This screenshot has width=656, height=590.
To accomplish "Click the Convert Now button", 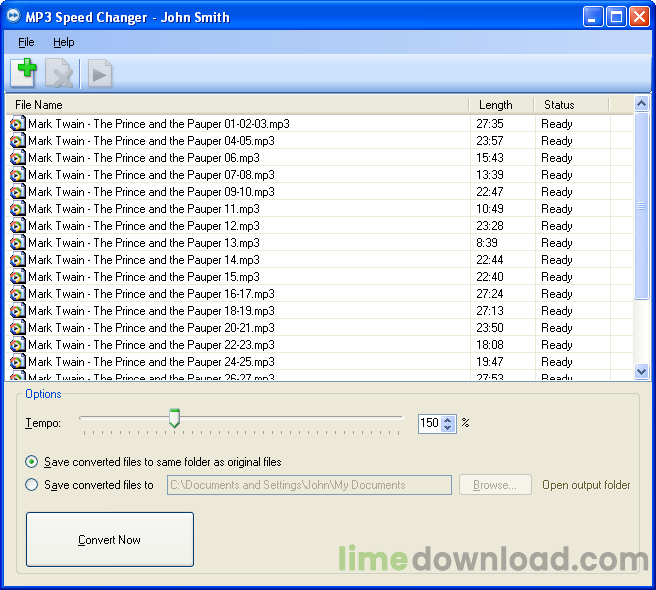I will (110, 539).
